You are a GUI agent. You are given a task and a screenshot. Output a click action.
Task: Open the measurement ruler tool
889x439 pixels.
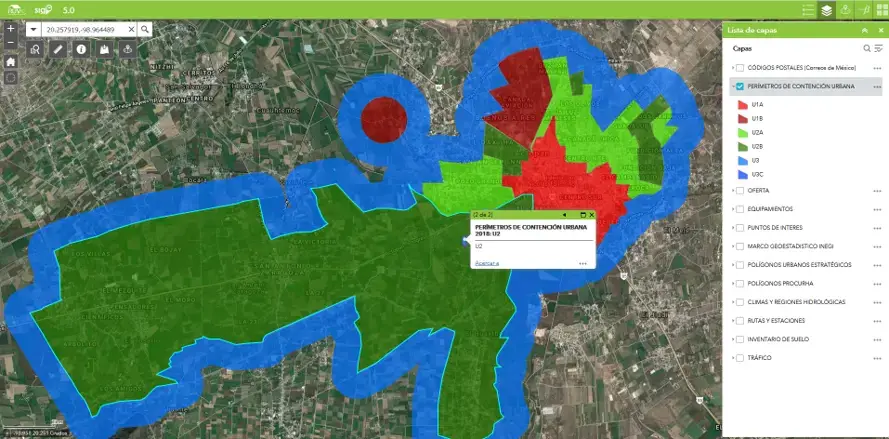(58, 48)
